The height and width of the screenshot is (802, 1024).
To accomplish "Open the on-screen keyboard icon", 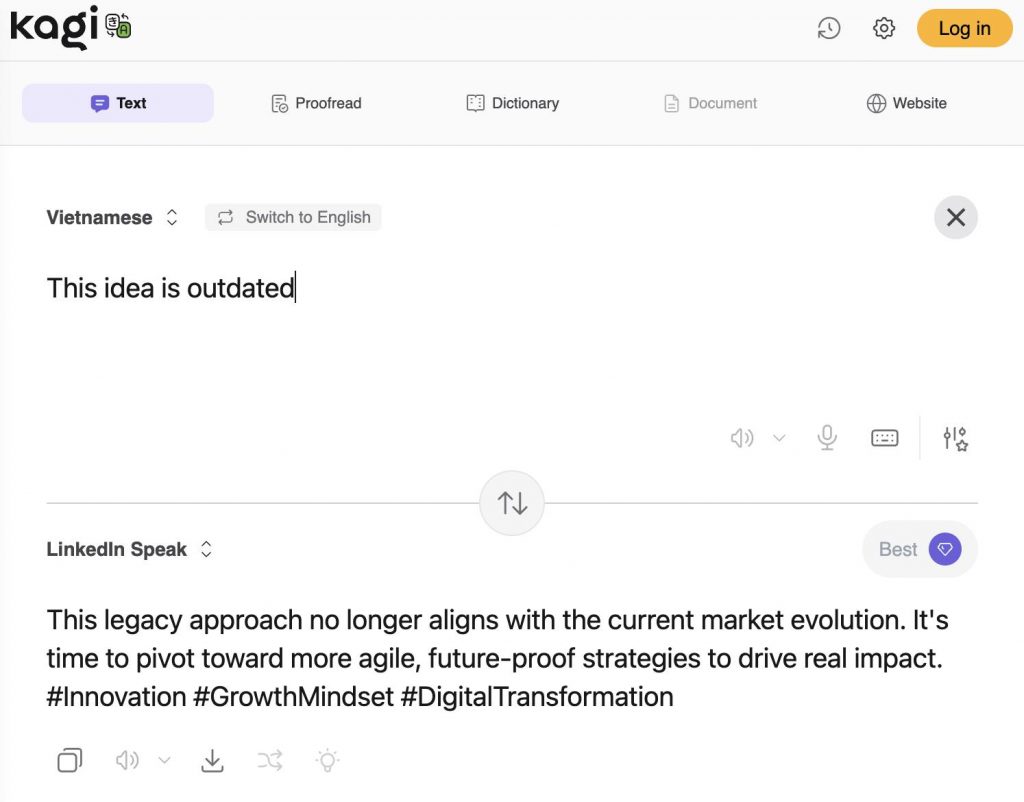I will [884, 438].
